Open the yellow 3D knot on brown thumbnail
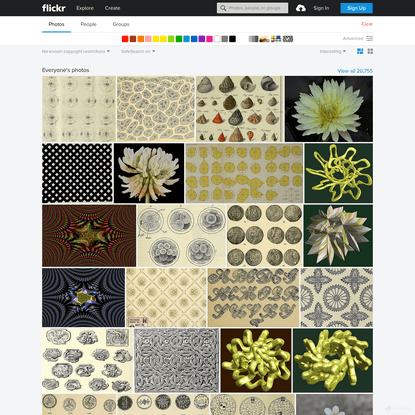Viewport: 415px width, 415px height. tap(256, 360)
